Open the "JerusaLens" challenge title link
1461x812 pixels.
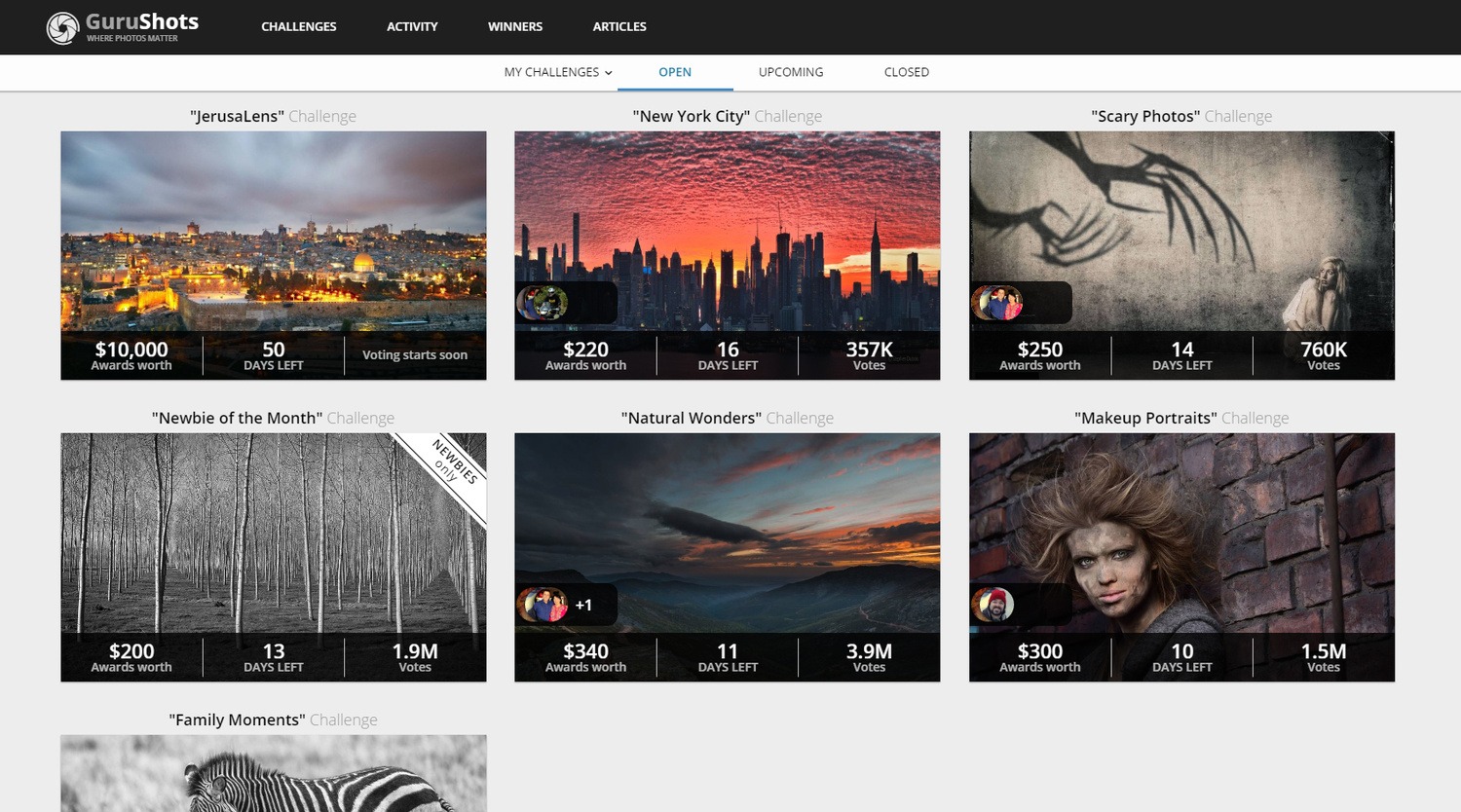[x=238, y=116]
